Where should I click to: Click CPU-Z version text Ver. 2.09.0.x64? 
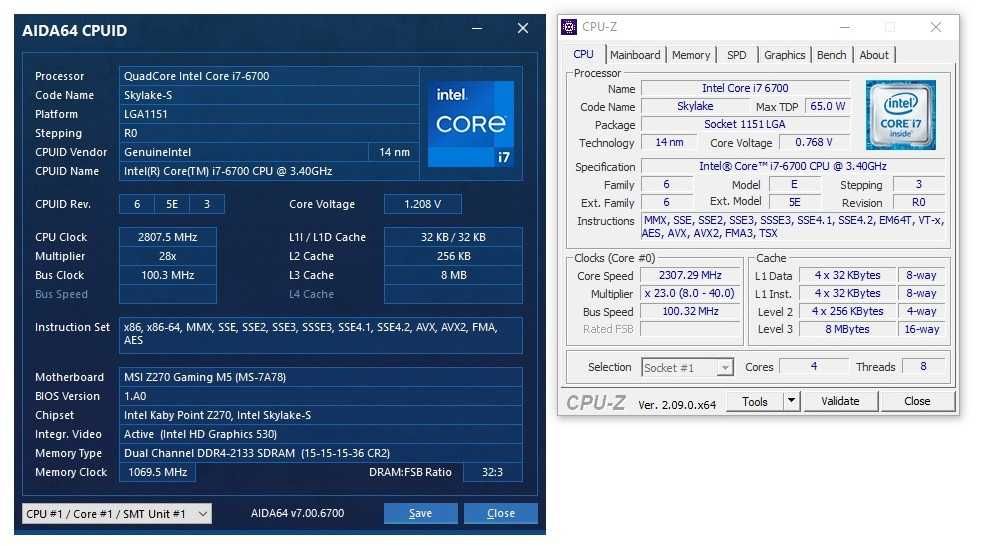677,405
